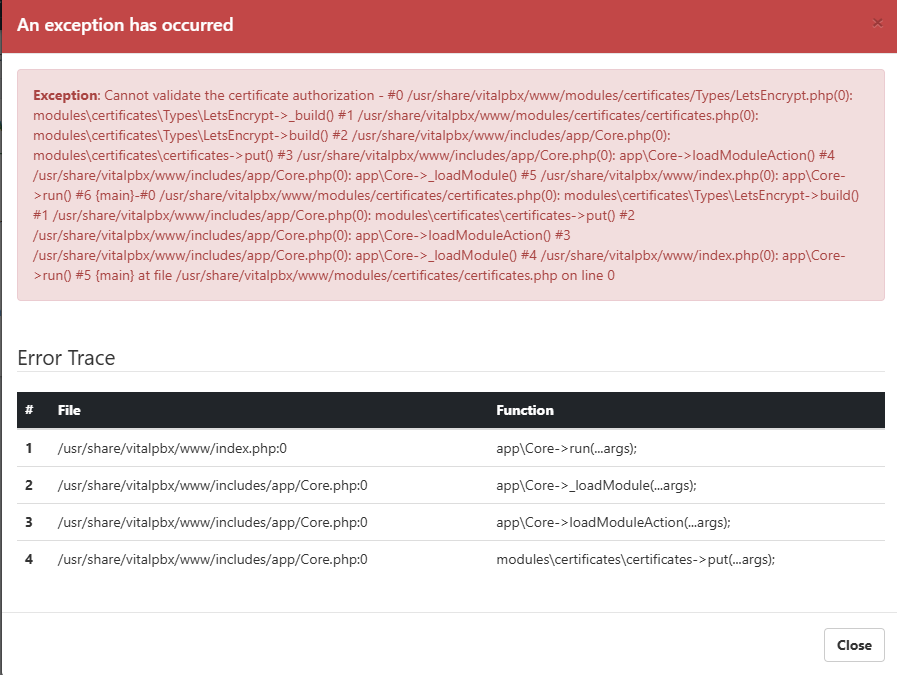Select the index.php:0 file path cell
Viewport: 897px width, 675px height.
pos(172,448)
